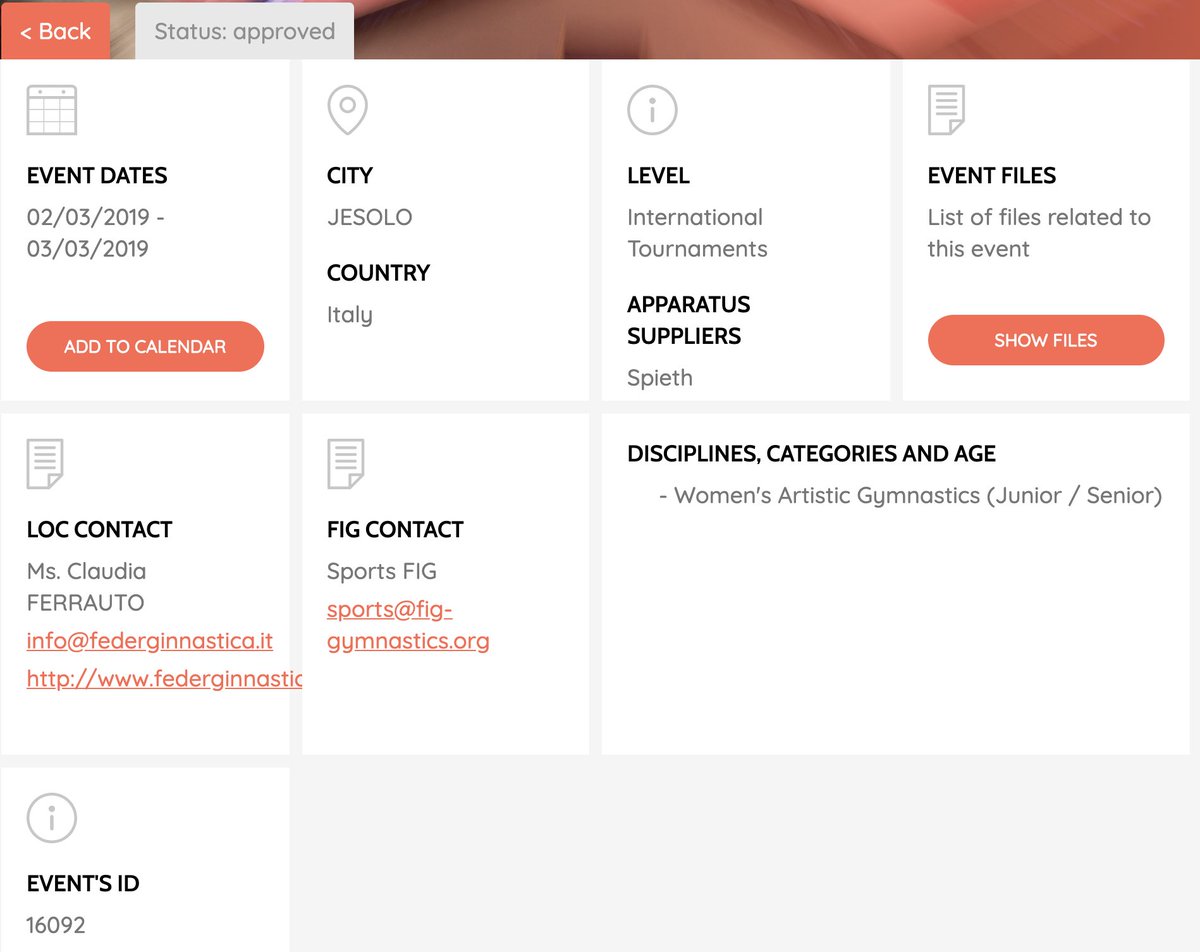Click the EVENT FILES heading
The image size is (1200, 952).
[x=992, y=175]
